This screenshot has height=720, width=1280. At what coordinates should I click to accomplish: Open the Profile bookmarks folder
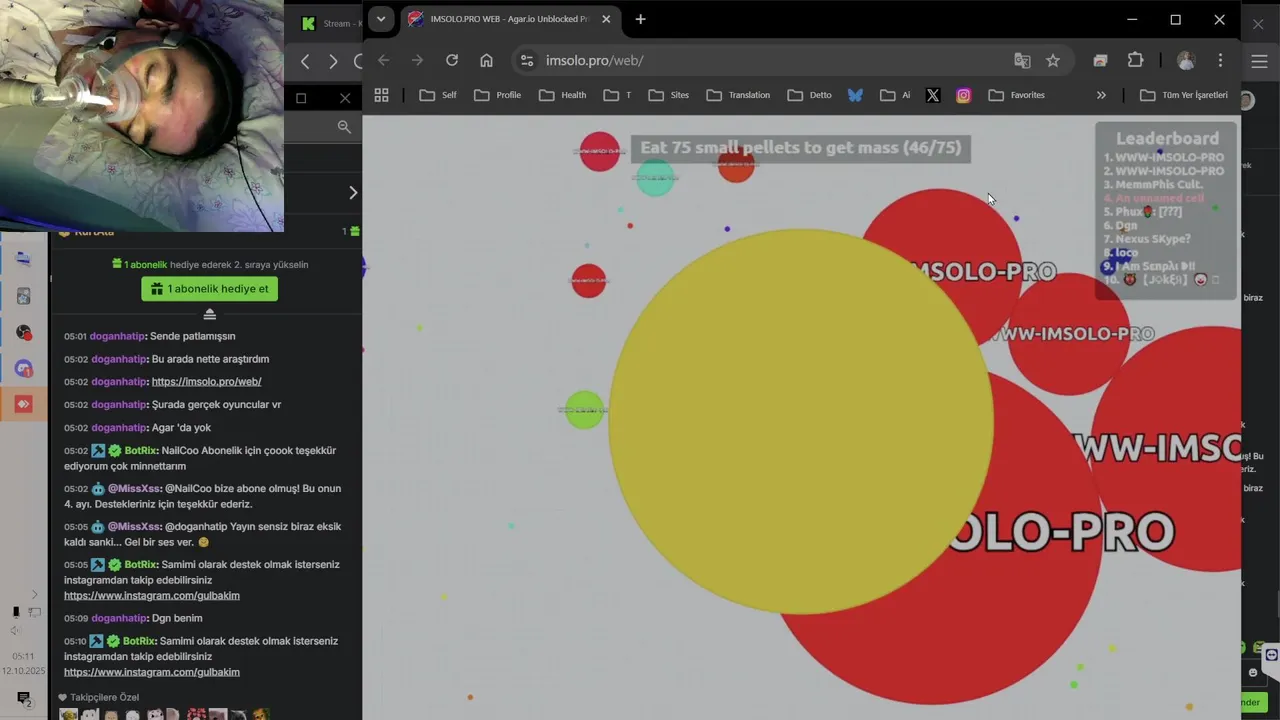[498, 95]
